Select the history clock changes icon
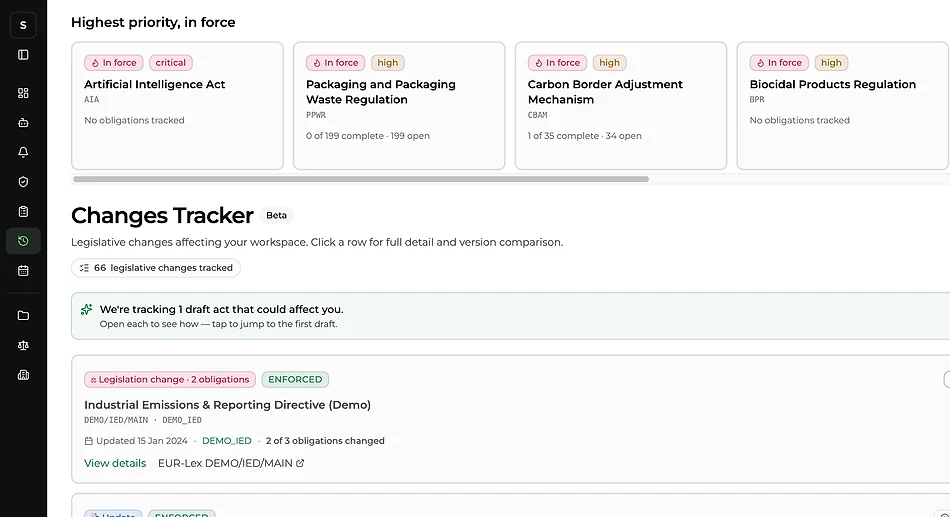Image resolution: width=950 pixels, height=517 pixels. tap(23, 241)
